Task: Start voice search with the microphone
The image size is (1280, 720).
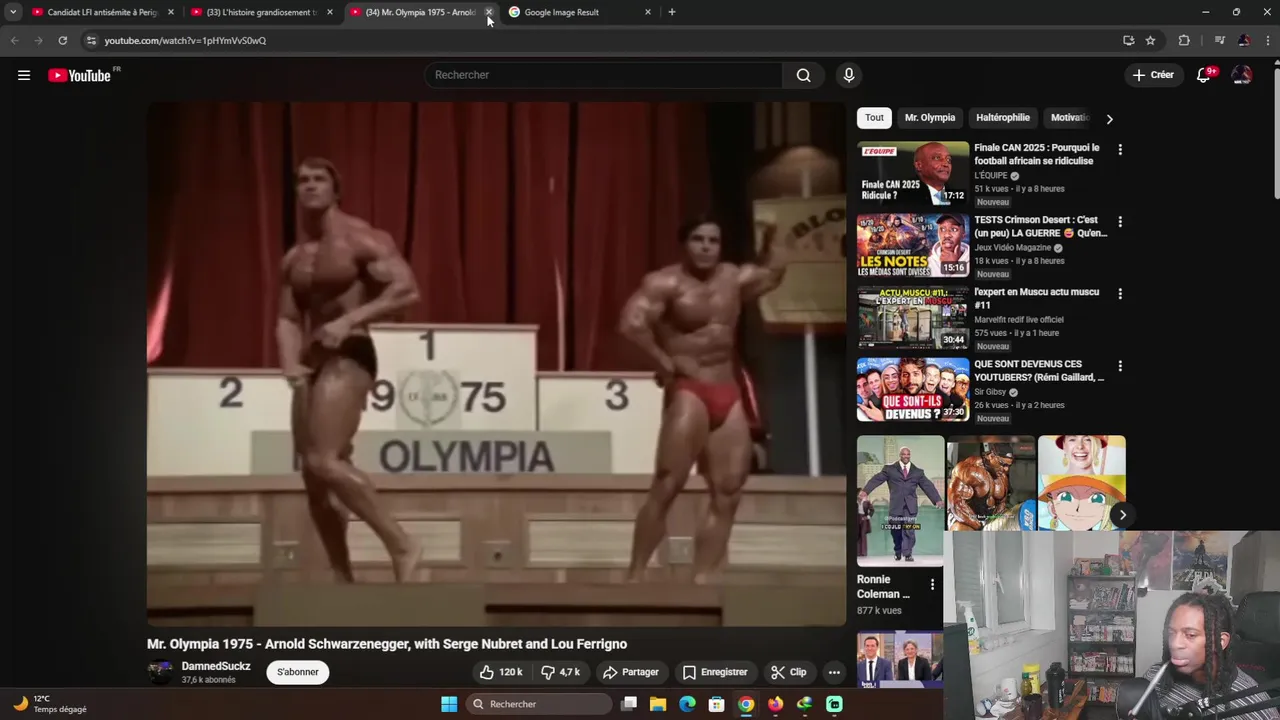Action: tap(849, 75)
